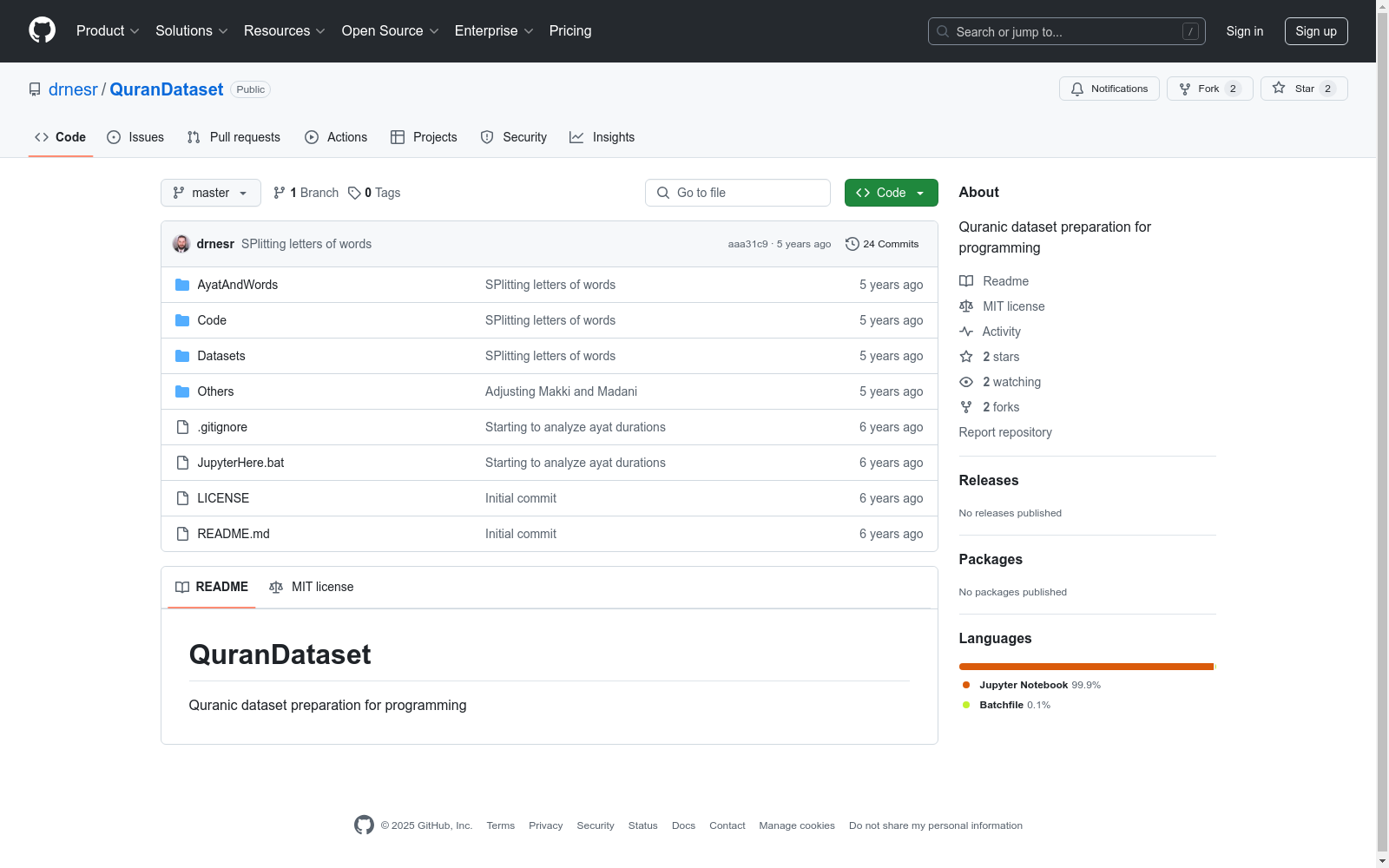Click the Search or jump to field
This screenshot has height=868, width=1389.
pos(1067,31)
